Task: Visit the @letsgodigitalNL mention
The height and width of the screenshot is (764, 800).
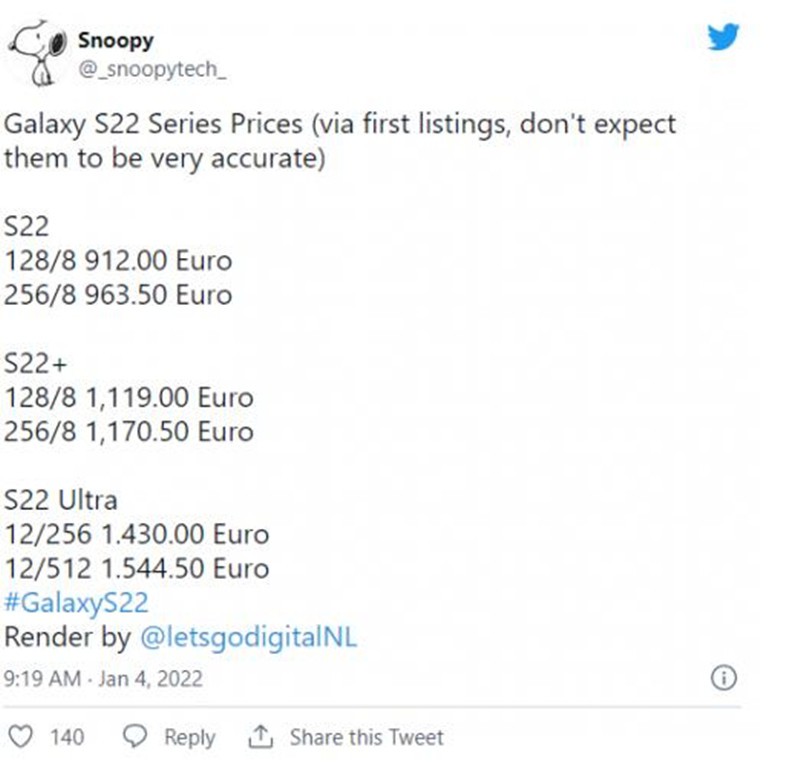Action: point(248,637)
